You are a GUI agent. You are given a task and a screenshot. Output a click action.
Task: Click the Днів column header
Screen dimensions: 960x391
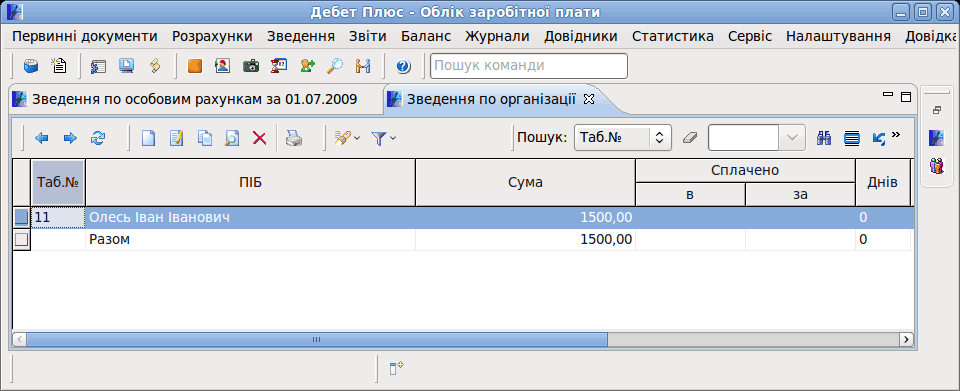click(x=882, y=182)
